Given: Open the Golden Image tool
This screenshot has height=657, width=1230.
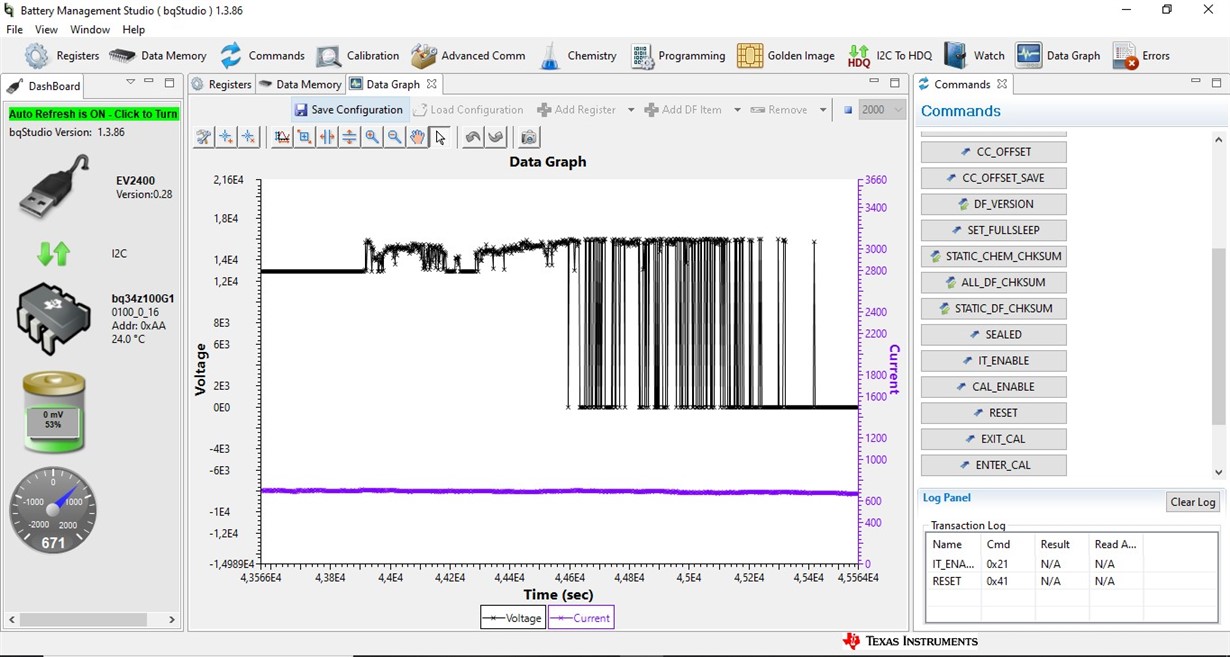Looking at the screenshot, I should click(786, 56).
